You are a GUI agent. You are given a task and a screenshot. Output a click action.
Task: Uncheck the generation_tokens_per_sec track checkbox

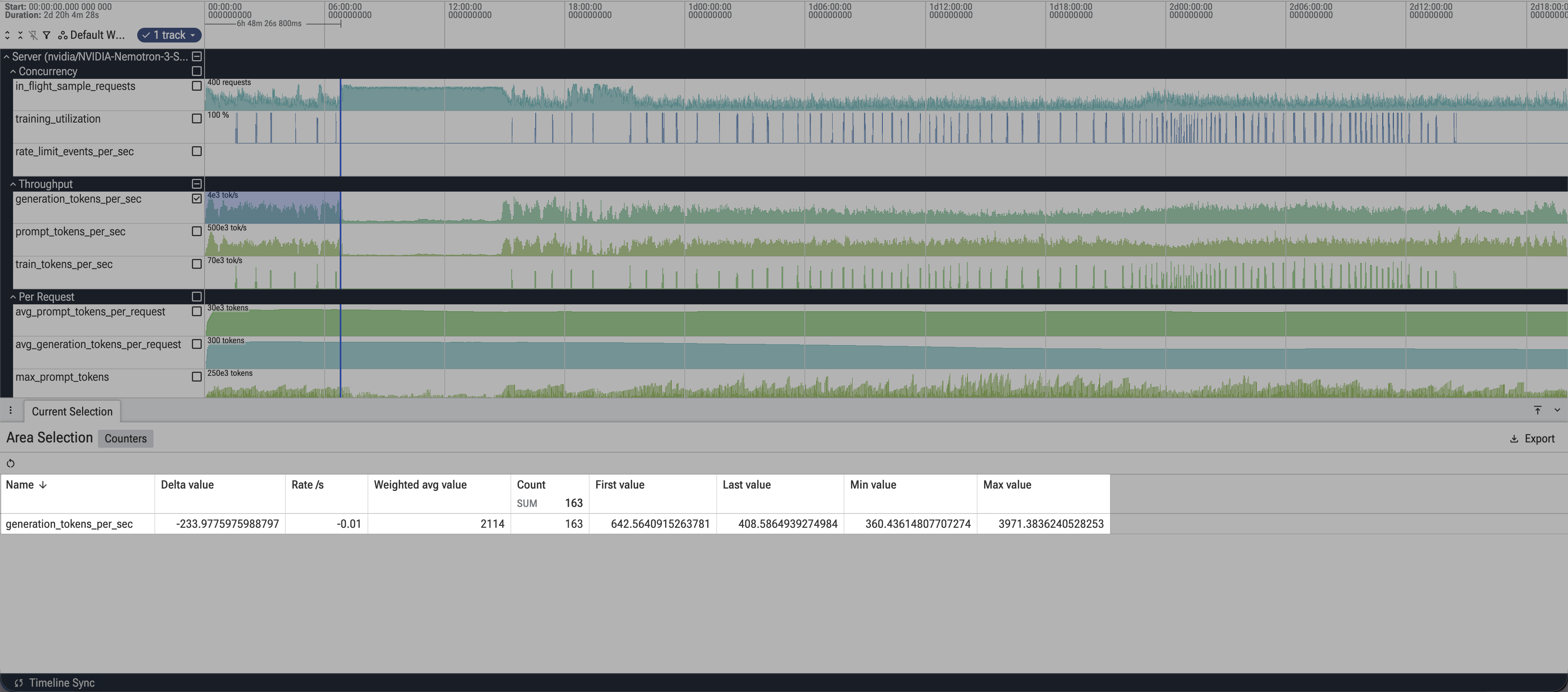pos(196,199)
